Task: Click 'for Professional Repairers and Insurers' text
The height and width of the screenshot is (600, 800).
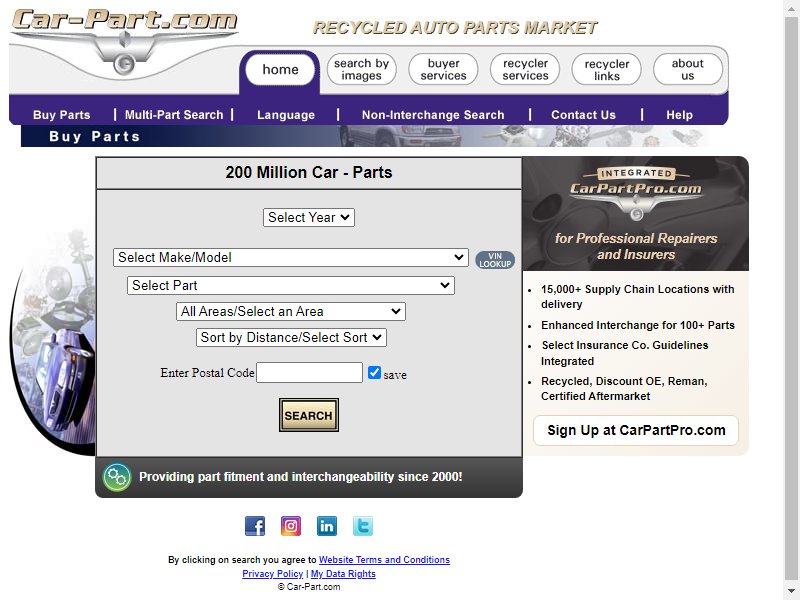Action: (x=636, y=246)
